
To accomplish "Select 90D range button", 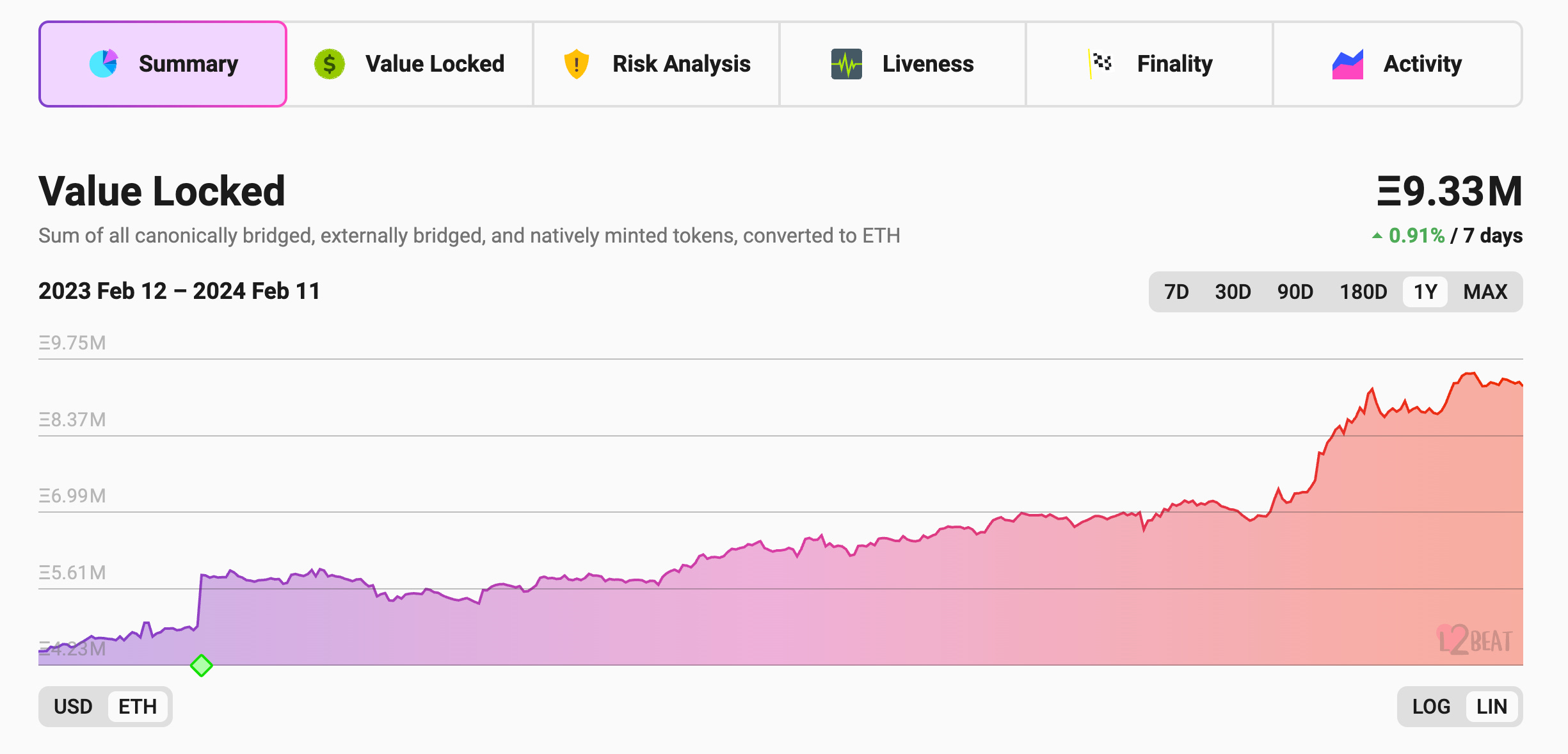I will [x=1295, y=292].
